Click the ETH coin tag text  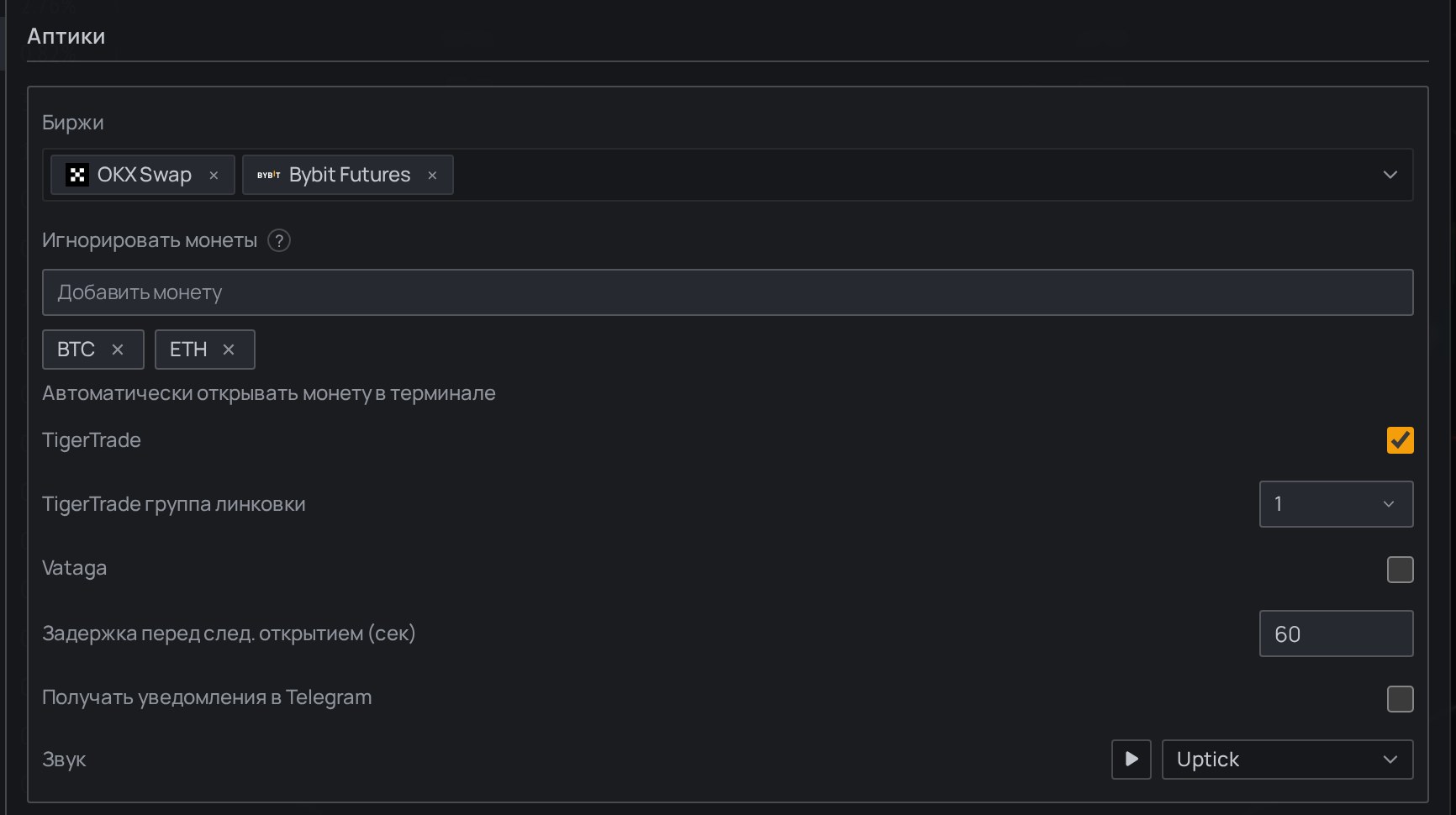point(188,350)
